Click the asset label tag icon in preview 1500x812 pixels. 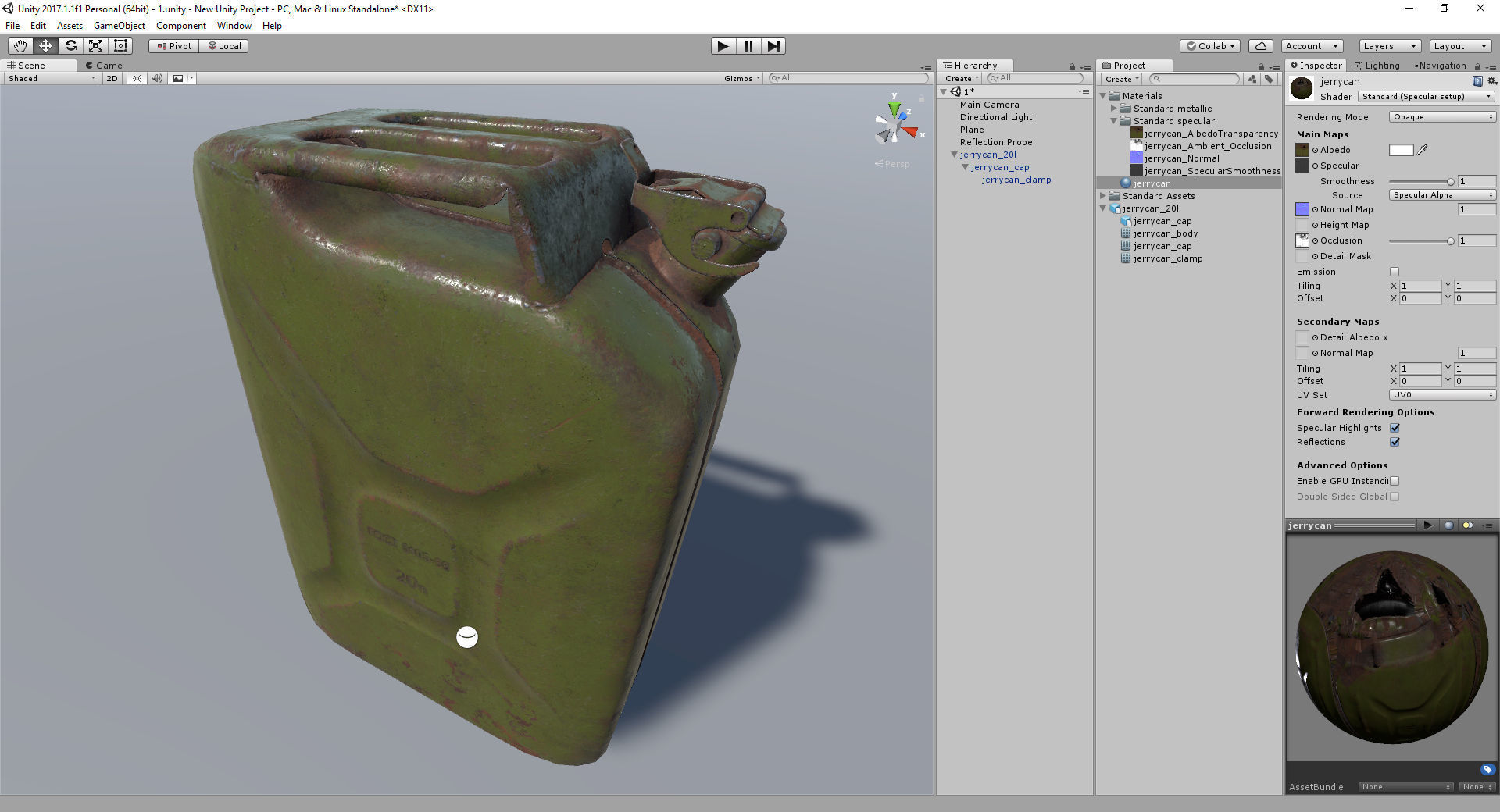(x=1487, y=770)
